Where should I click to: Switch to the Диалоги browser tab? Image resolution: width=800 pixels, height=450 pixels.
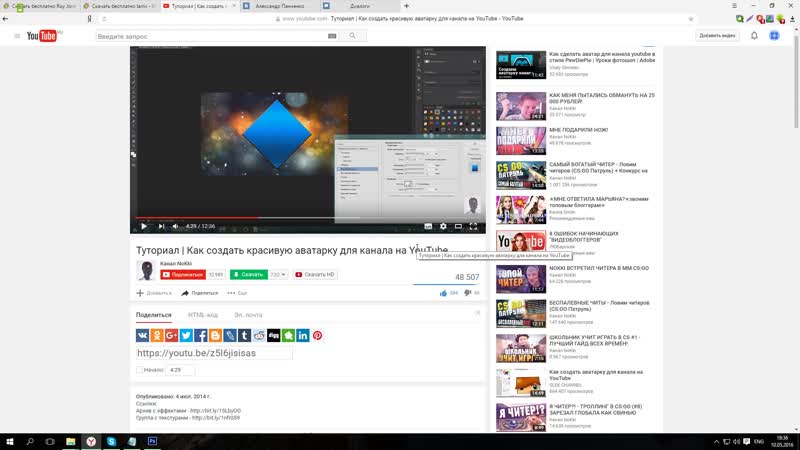(x=360, y=6)
